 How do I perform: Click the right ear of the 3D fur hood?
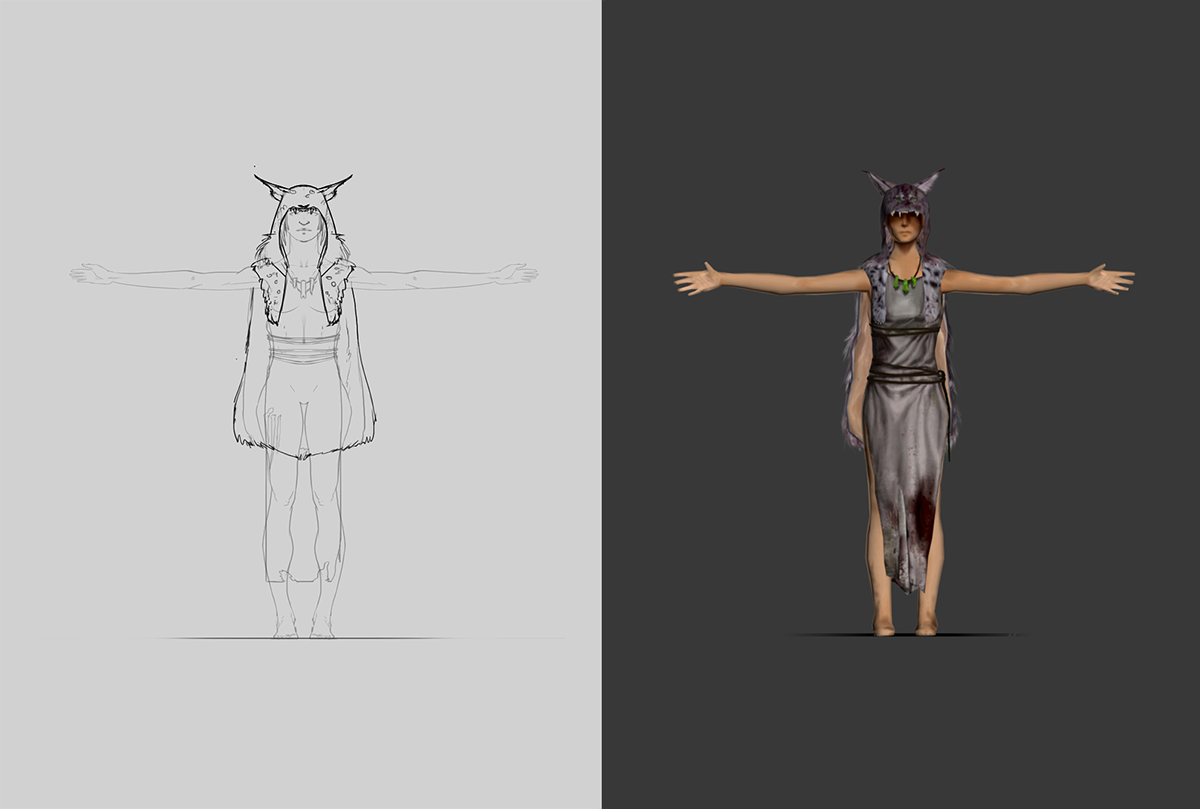(929, 183)
